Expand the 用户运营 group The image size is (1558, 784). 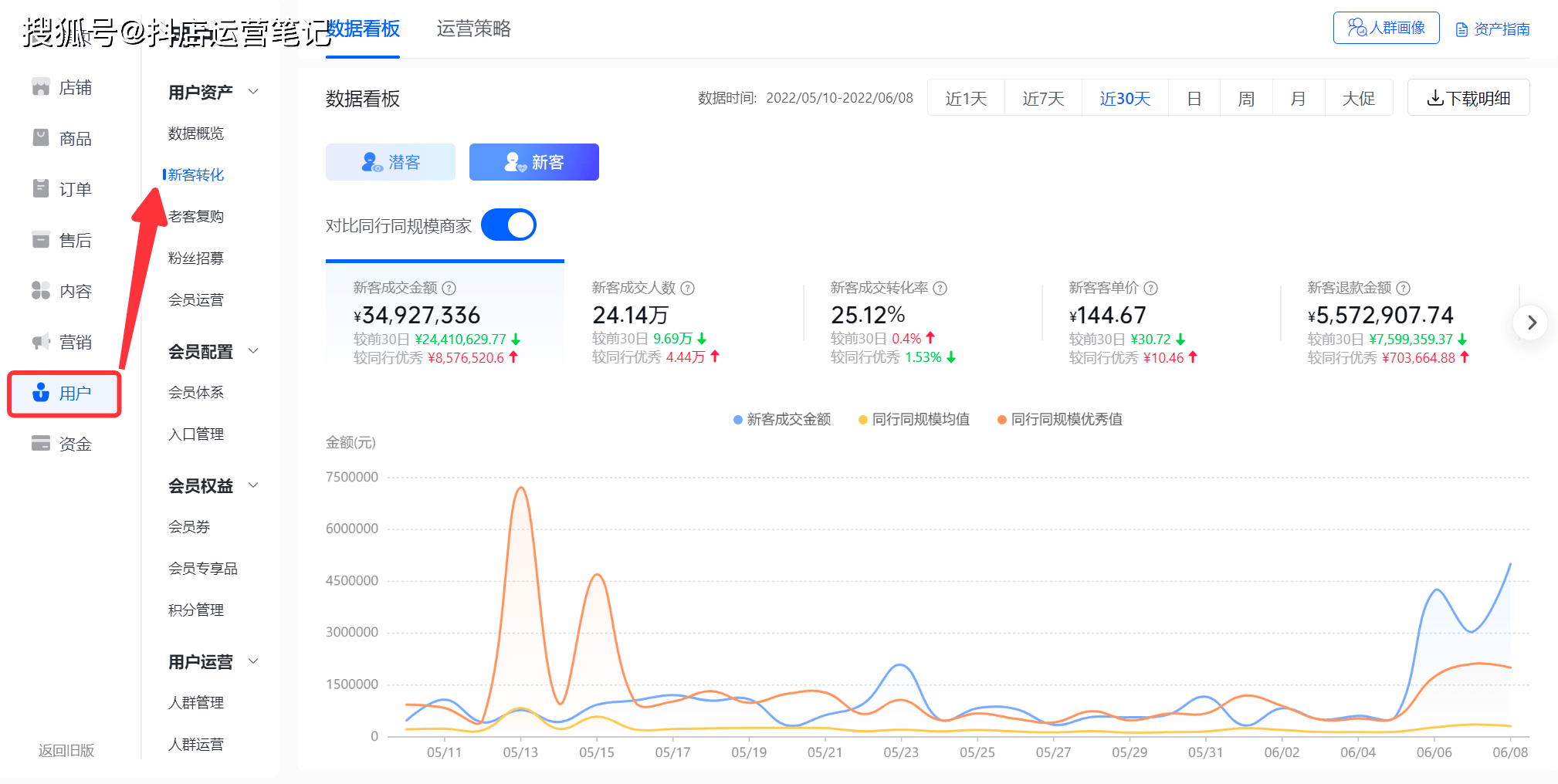pos(252,661)
